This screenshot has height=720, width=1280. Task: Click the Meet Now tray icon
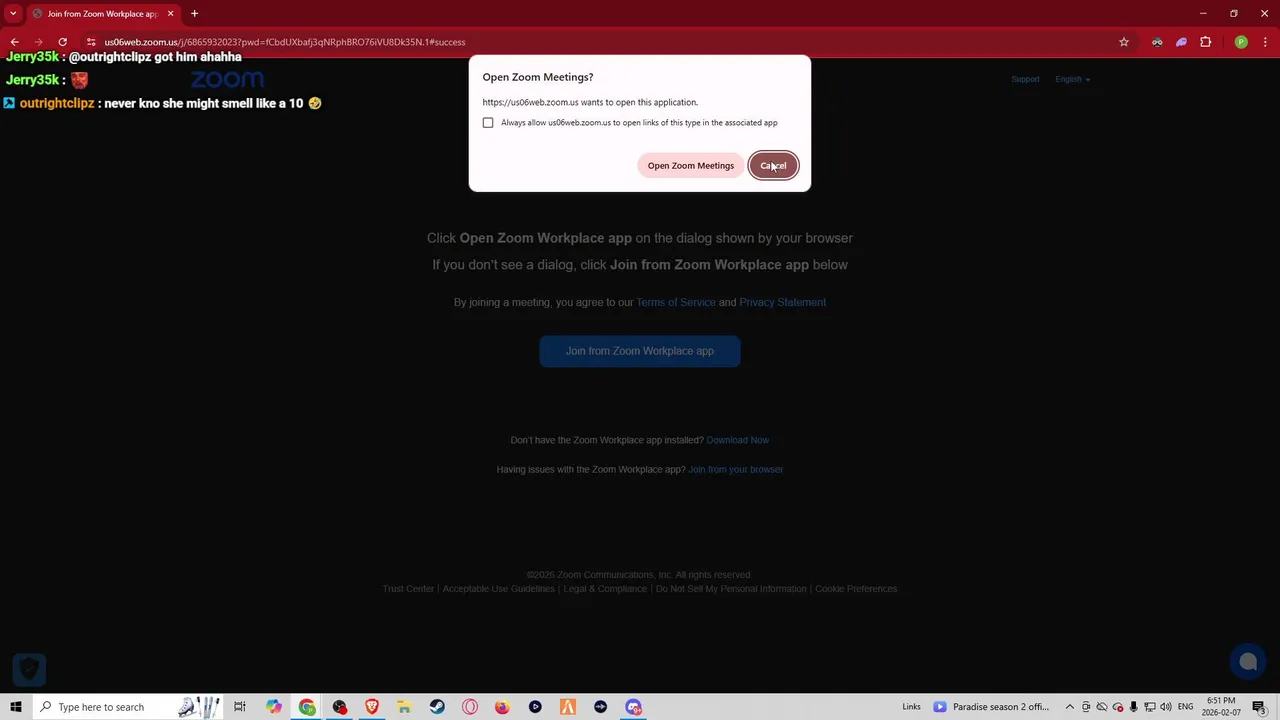point(1086,707)
